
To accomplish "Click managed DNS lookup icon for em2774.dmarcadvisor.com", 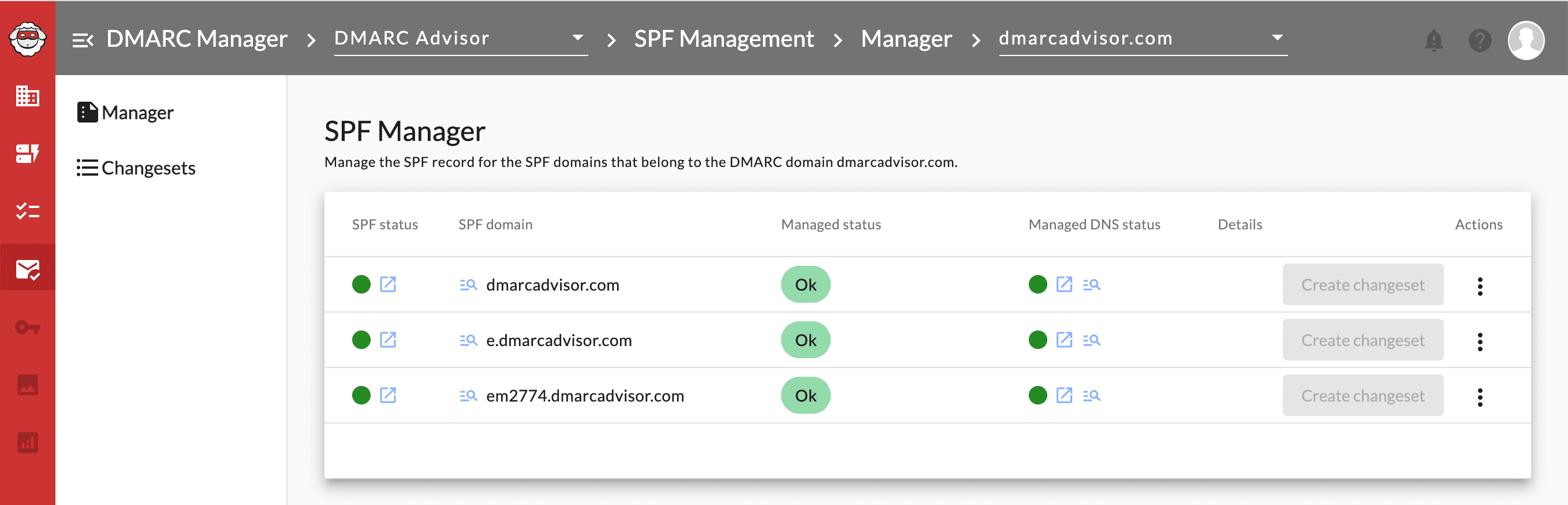I will (x=1091, y=395).
